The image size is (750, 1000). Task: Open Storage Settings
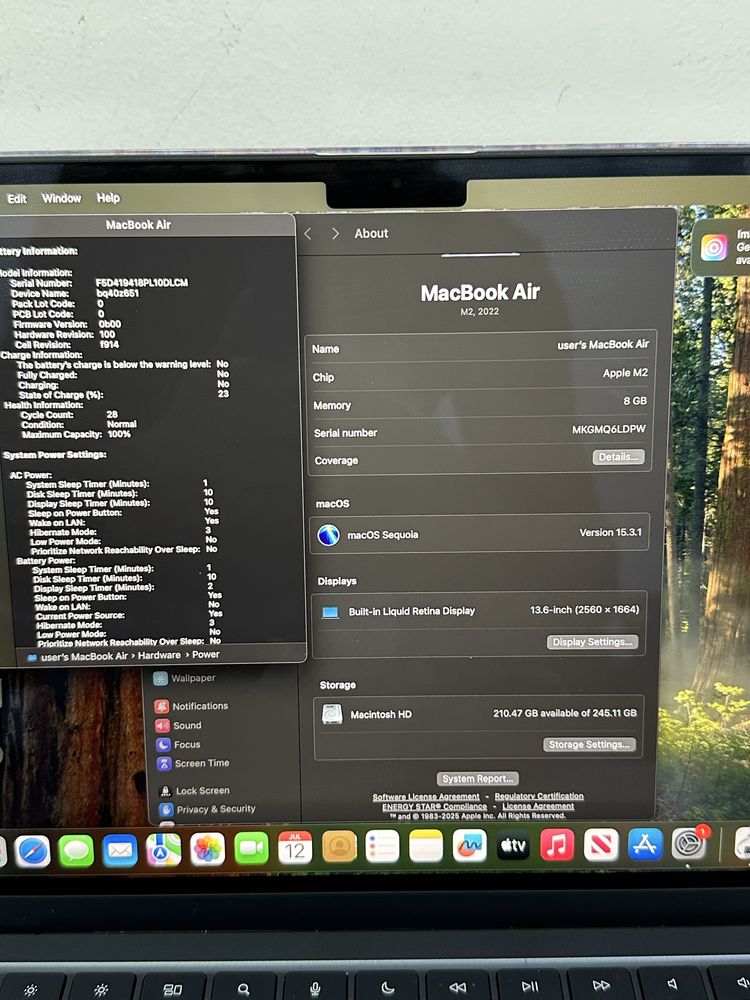click(x=589, y=744)
